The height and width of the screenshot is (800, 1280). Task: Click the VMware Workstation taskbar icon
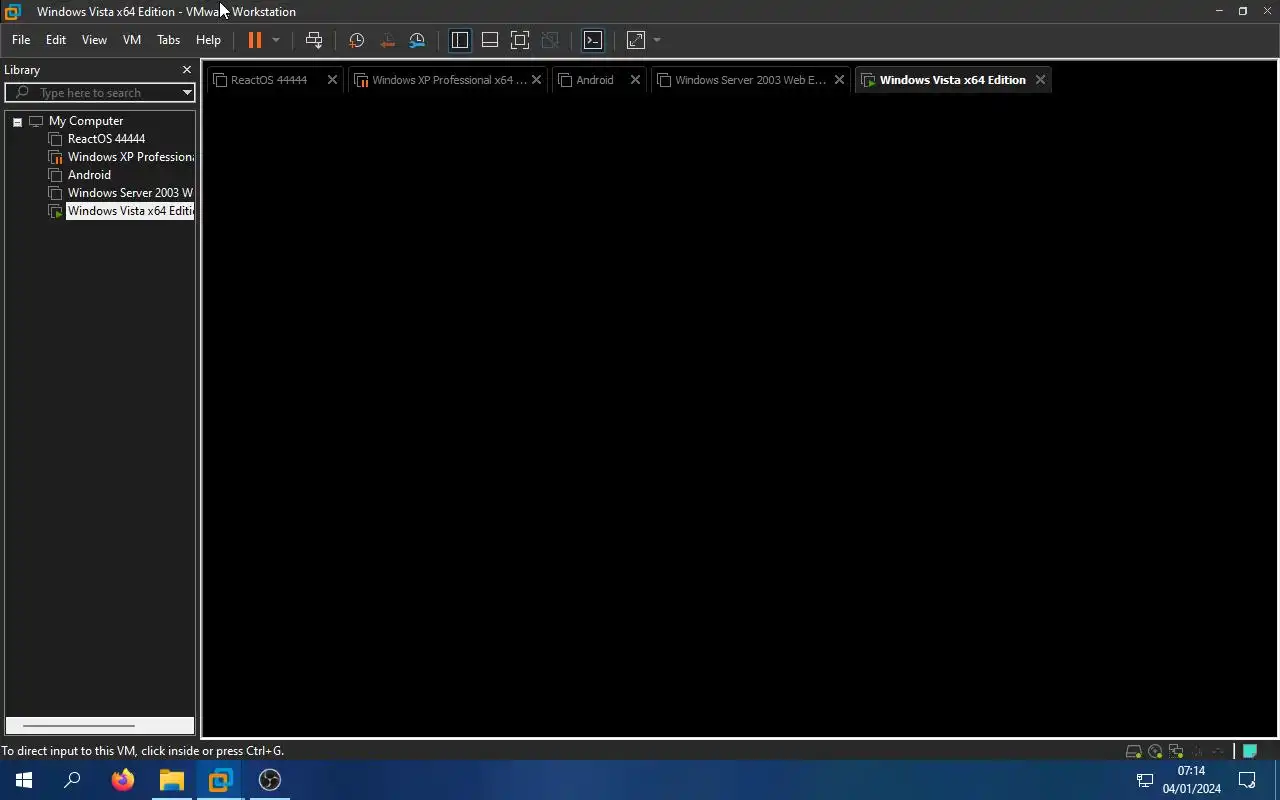point(220,780)
